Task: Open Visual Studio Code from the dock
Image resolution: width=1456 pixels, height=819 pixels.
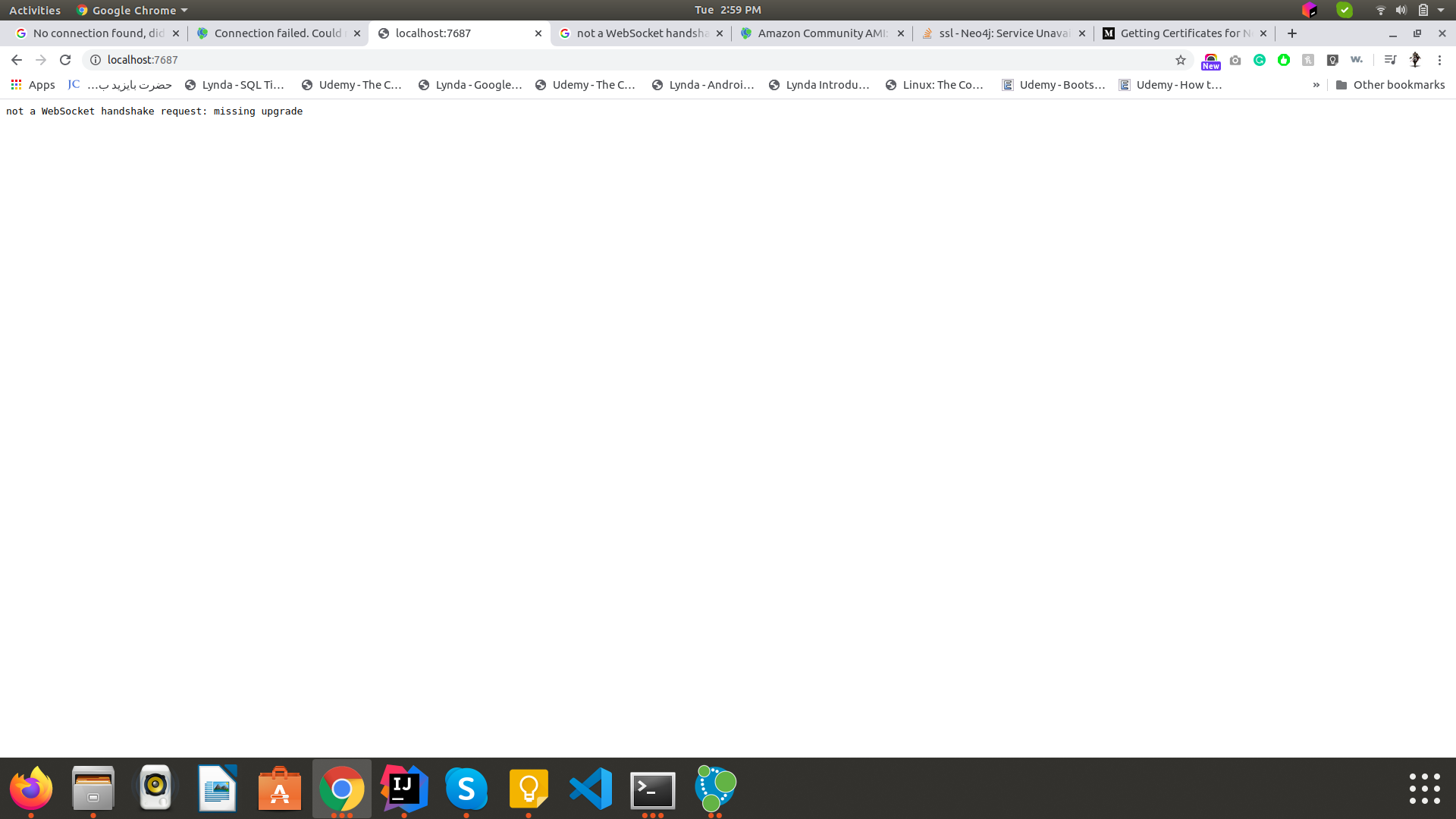Action: 591,789
